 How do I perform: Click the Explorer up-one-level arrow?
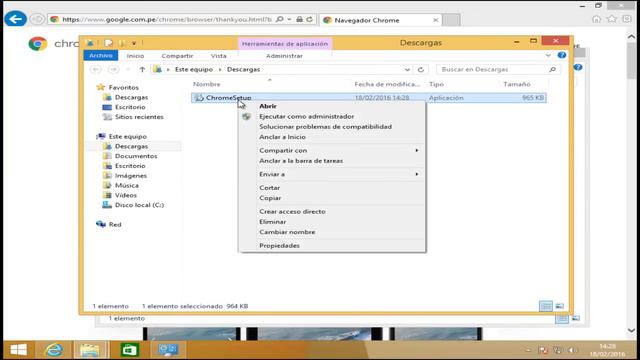point(142,69)
